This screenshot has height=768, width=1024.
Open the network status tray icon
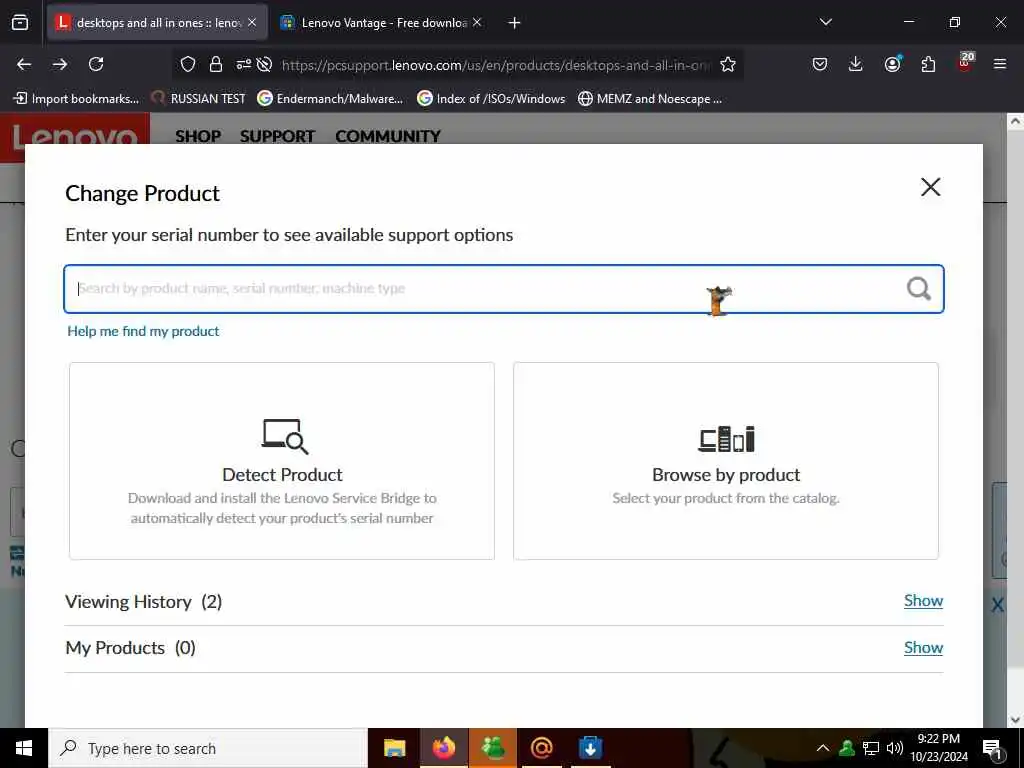[871, 748]
